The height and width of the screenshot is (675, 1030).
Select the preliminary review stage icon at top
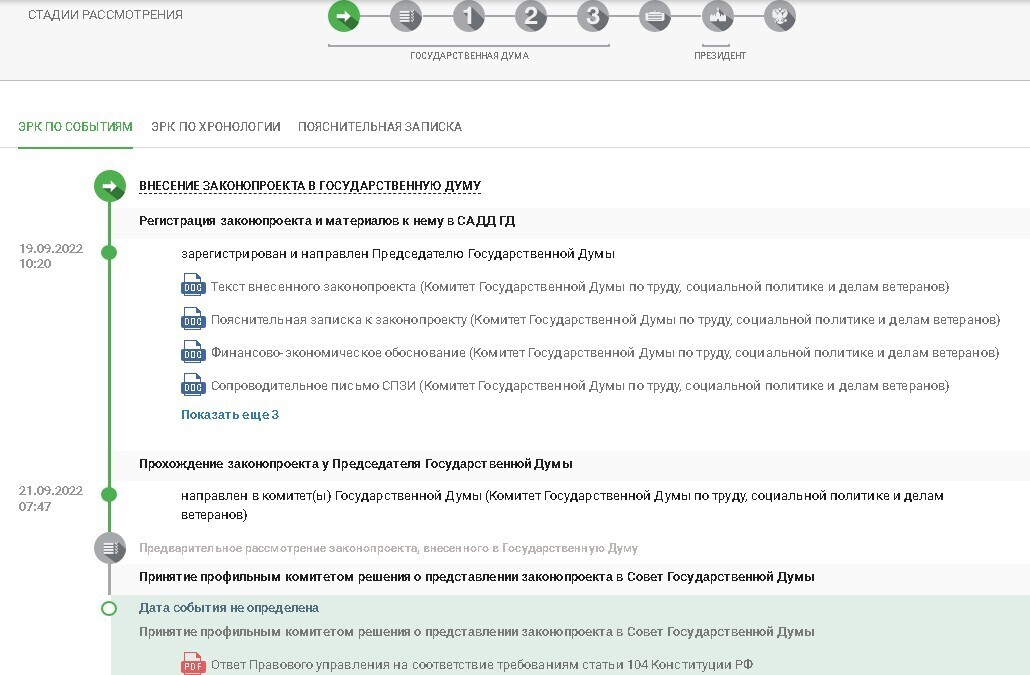point(406,16)
